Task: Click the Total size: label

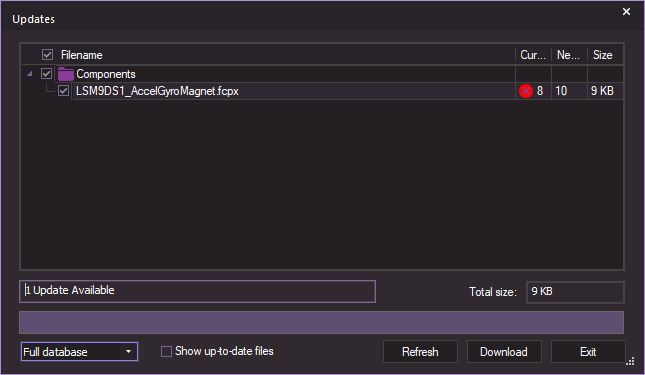Action: tap(493, 292)
